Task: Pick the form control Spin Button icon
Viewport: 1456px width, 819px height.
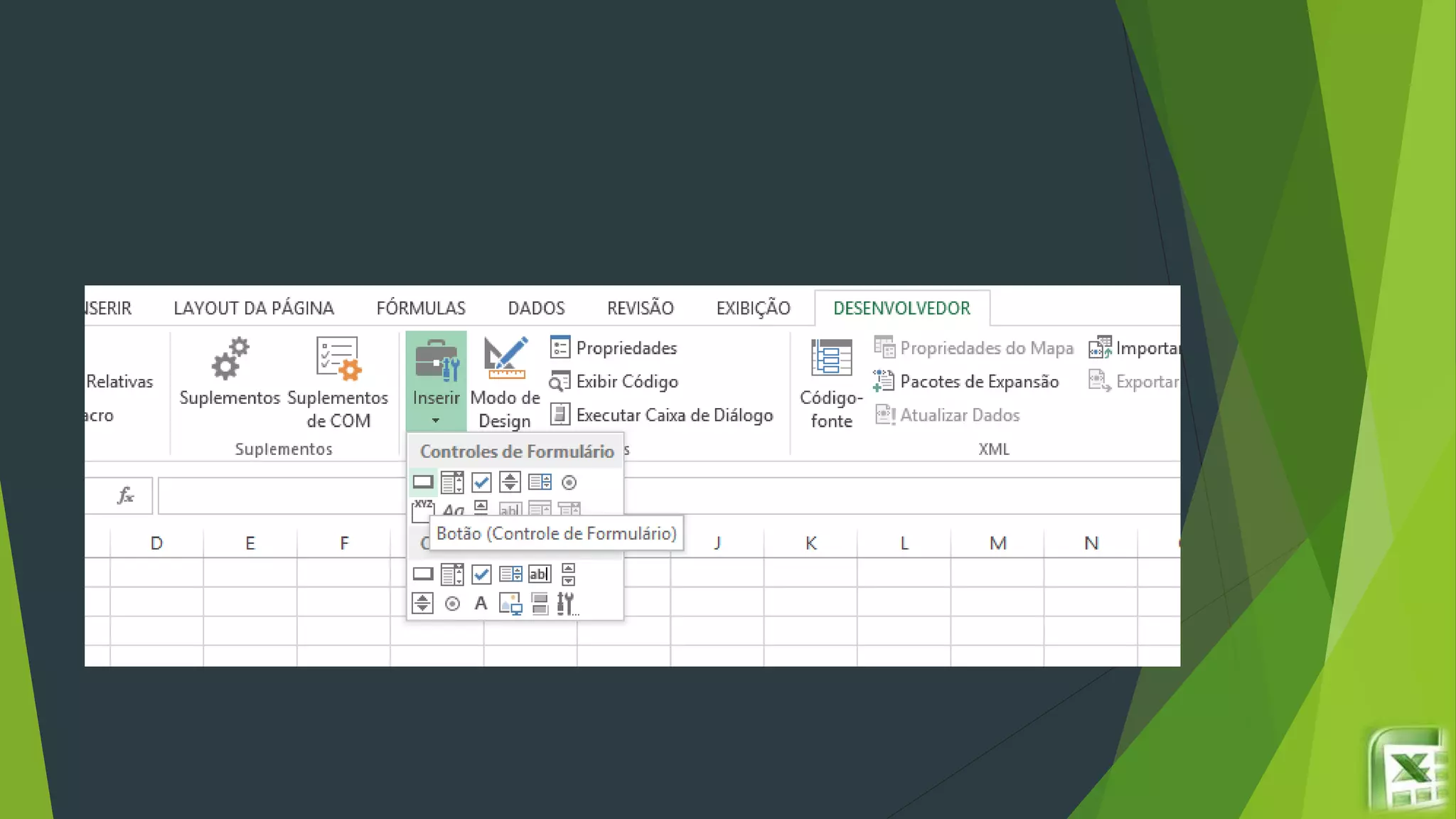Action: pos(510,482)
